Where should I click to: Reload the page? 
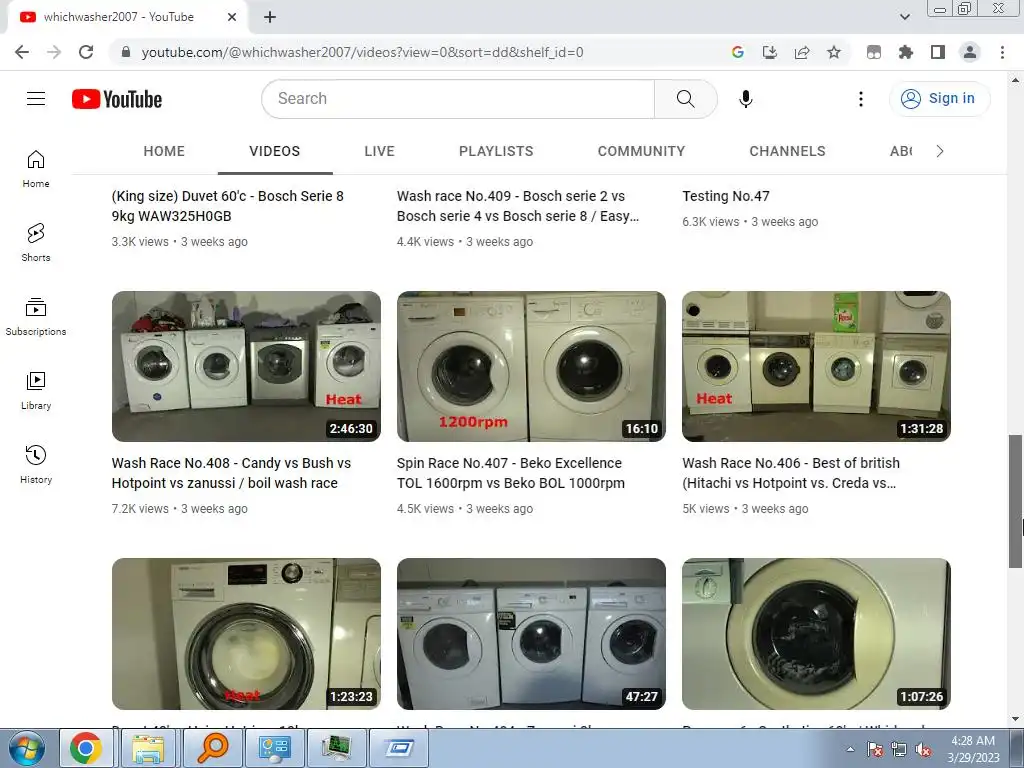(x=86, y=52)
